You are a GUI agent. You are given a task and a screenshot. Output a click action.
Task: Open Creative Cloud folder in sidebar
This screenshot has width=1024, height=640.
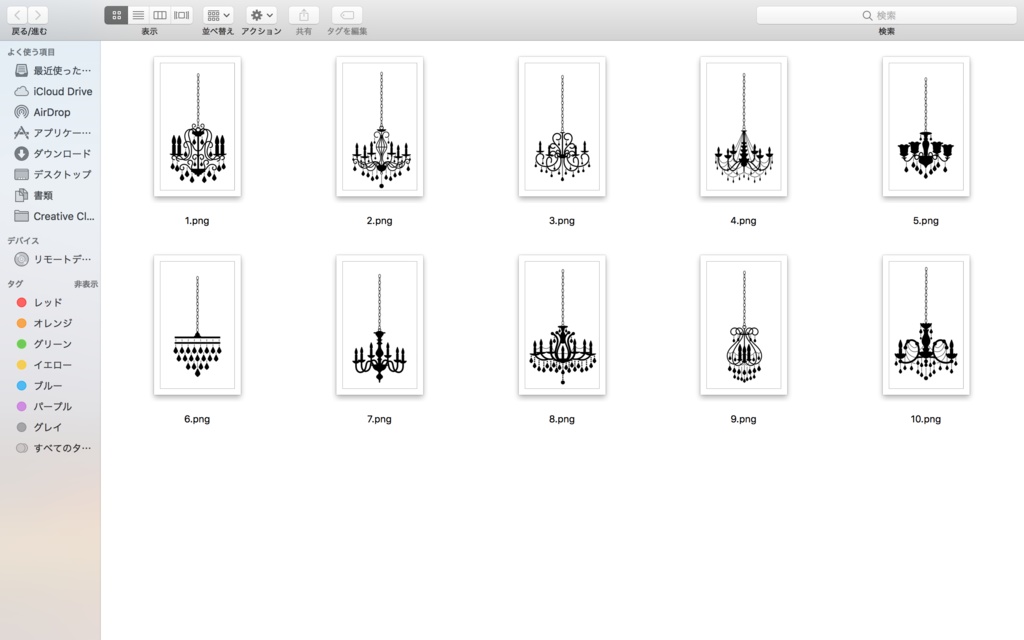[x=52, y=216]
